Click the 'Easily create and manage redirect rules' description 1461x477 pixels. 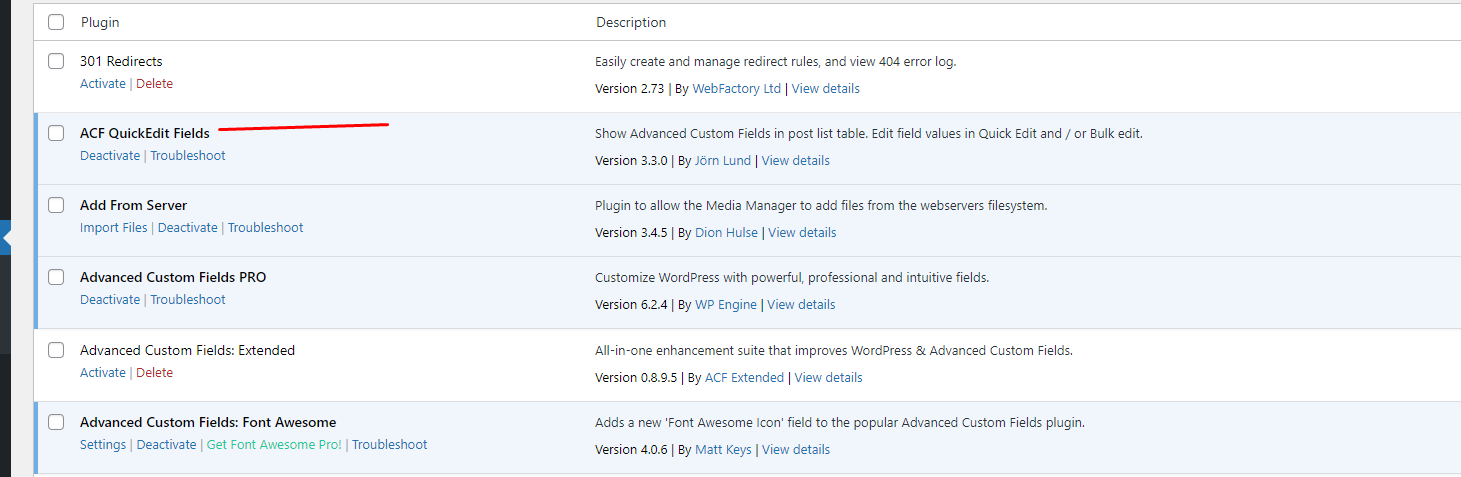tap(776, 61)
